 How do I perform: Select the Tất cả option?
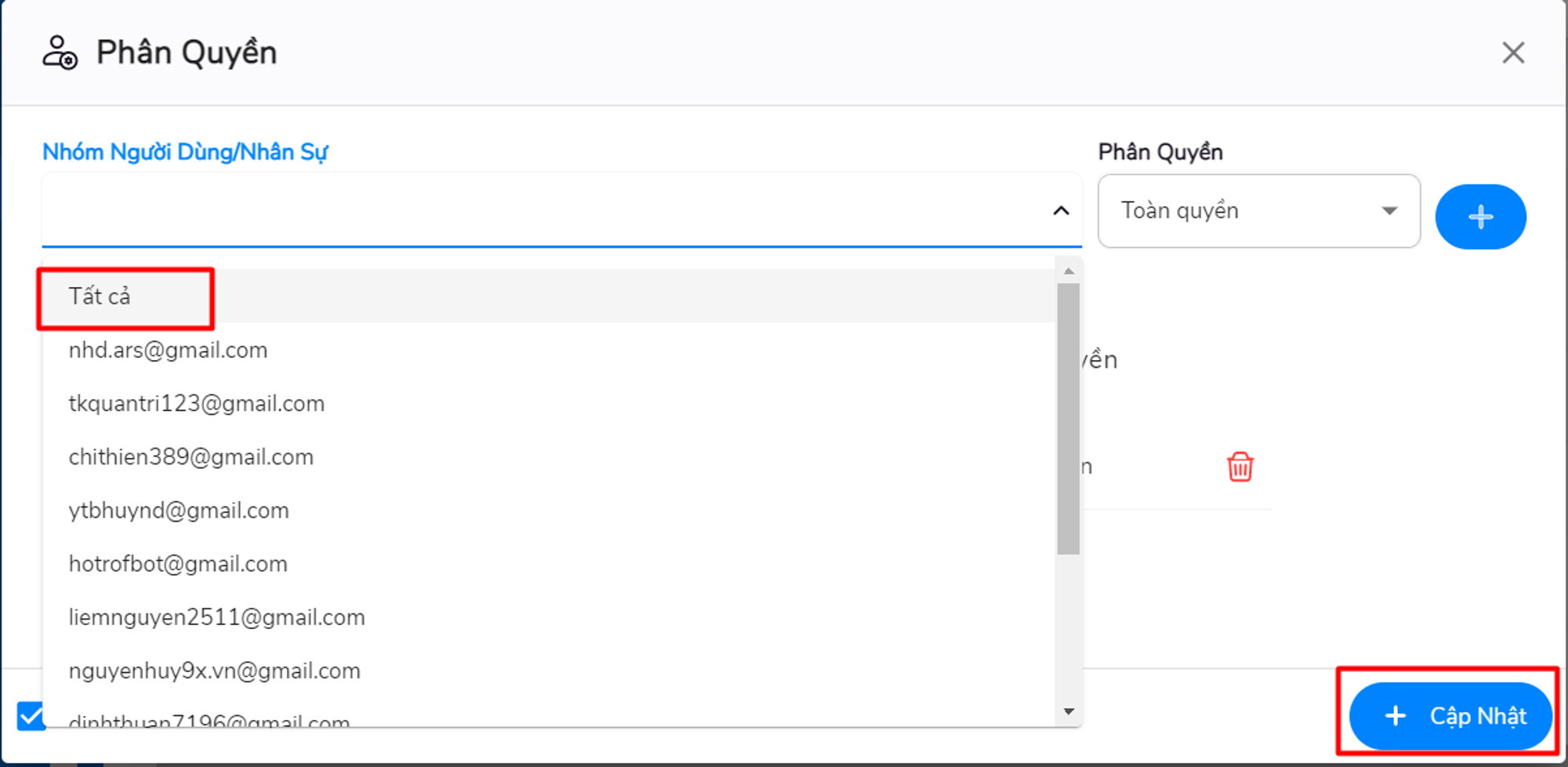[100, 296]
